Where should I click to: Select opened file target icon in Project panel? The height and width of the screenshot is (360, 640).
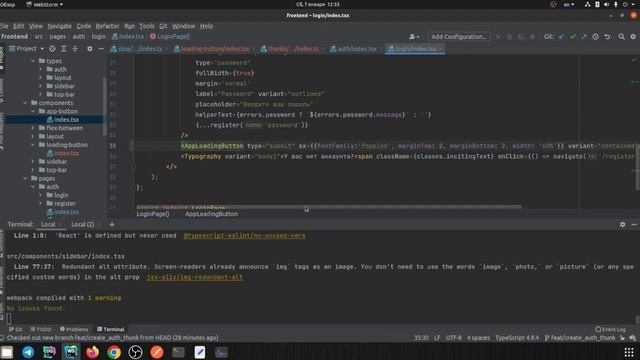52,49
